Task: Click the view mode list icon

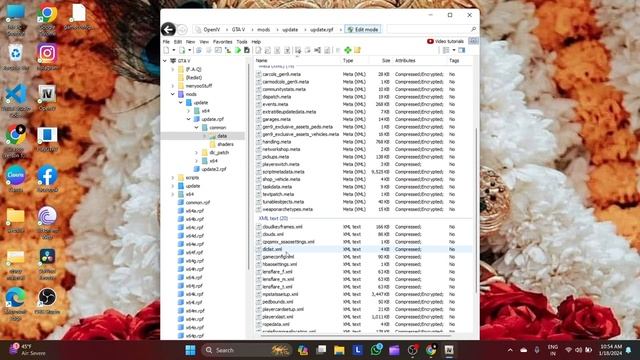Action: (446, 50)
